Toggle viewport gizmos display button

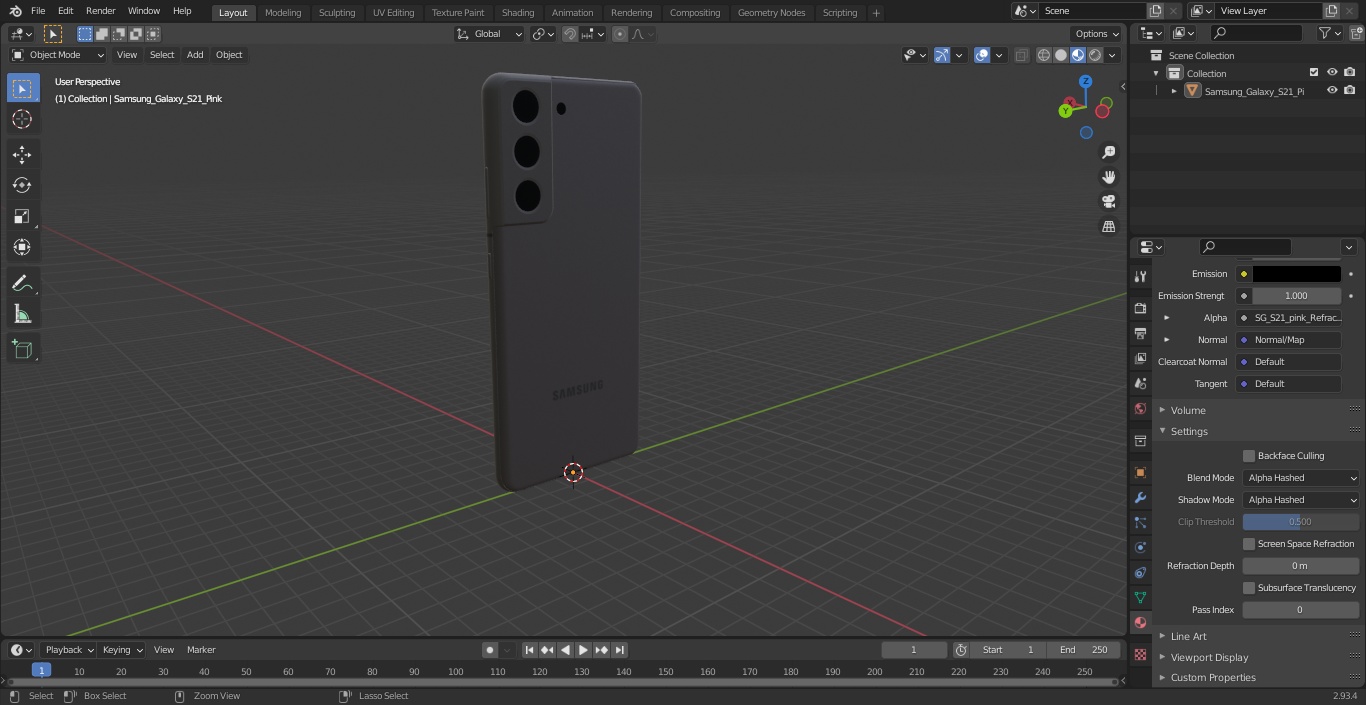pyautogui.click(x=942, y=55)
